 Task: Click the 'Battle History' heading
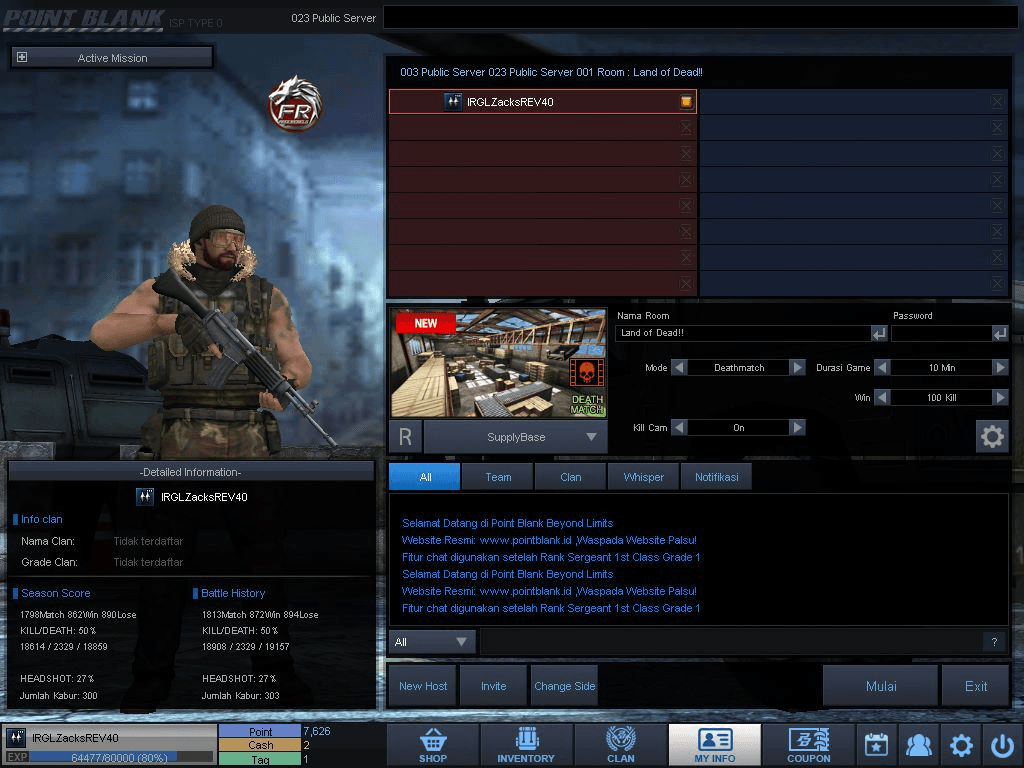pos(232,593)
